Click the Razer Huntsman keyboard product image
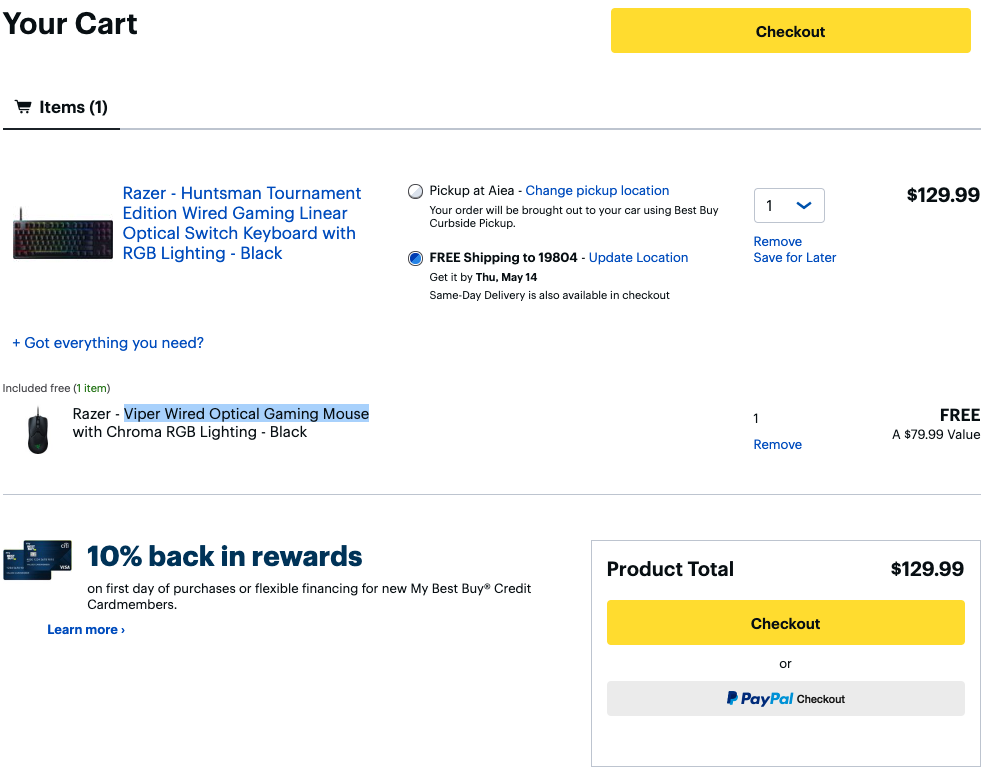This screenshot has width=988, height=771. tap(63, 238)
